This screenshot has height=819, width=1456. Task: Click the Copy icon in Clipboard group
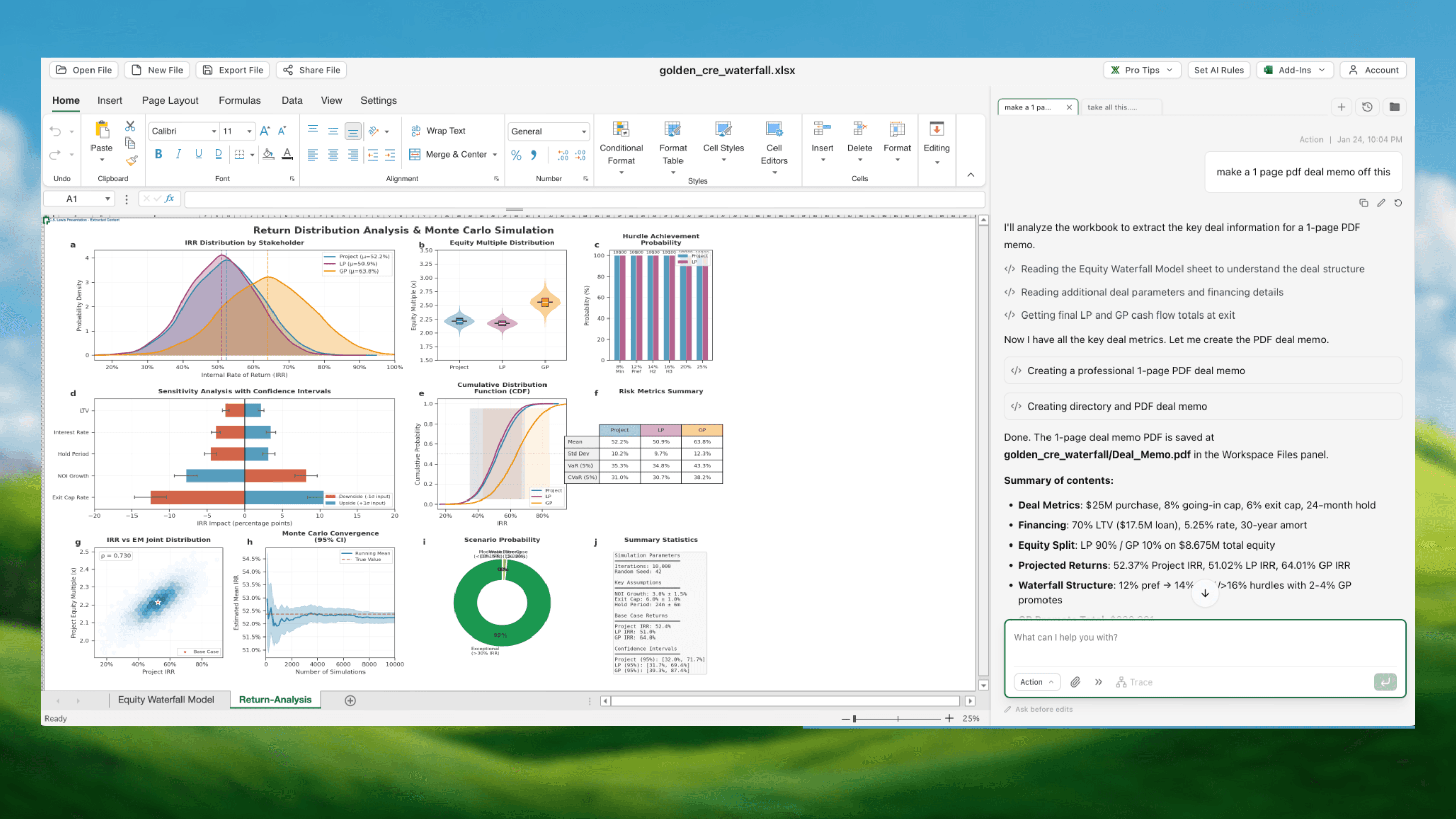click(130, 143)
